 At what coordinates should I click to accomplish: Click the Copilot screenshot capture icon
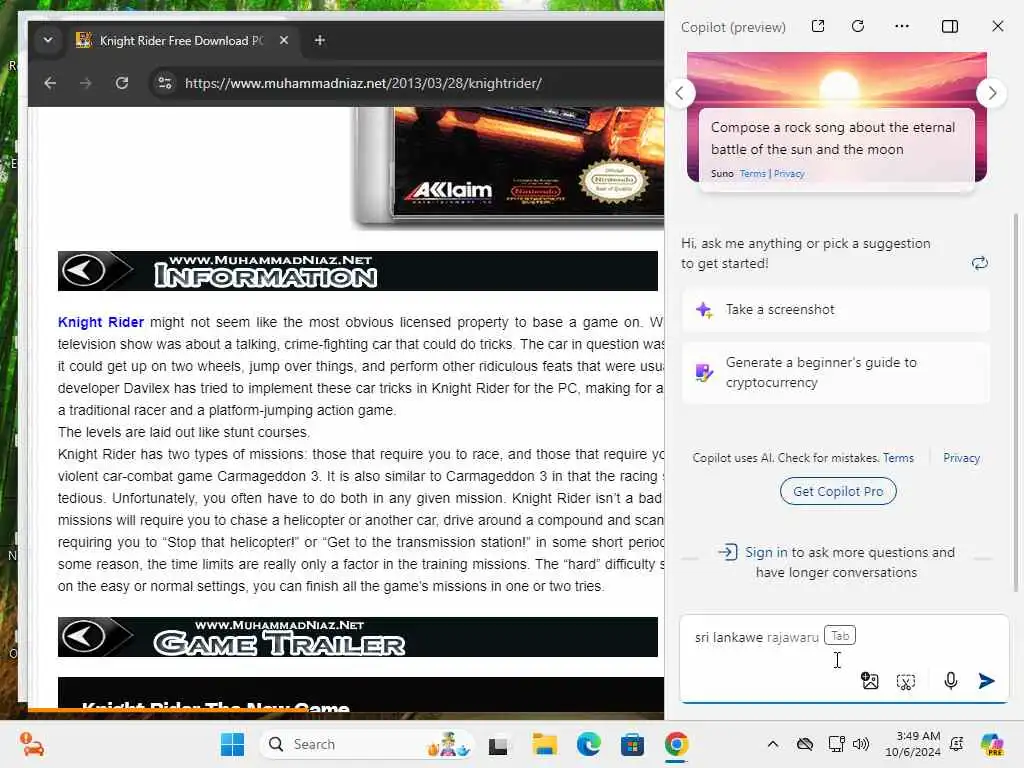point(906,682)
